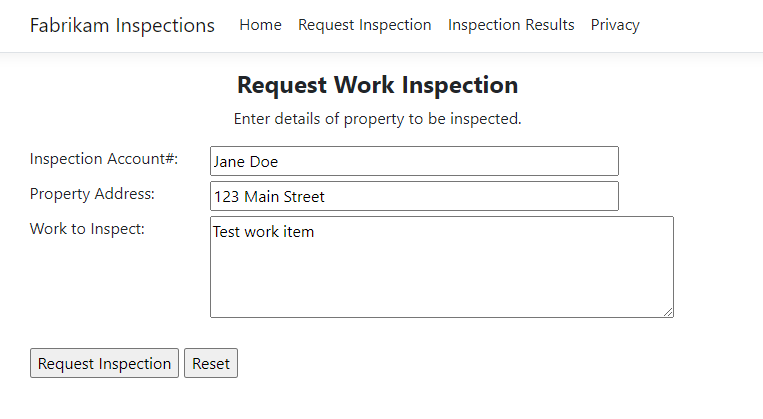763x419 pixels.
Task: Click the Inspection Account# label
Action: point(104,159)
